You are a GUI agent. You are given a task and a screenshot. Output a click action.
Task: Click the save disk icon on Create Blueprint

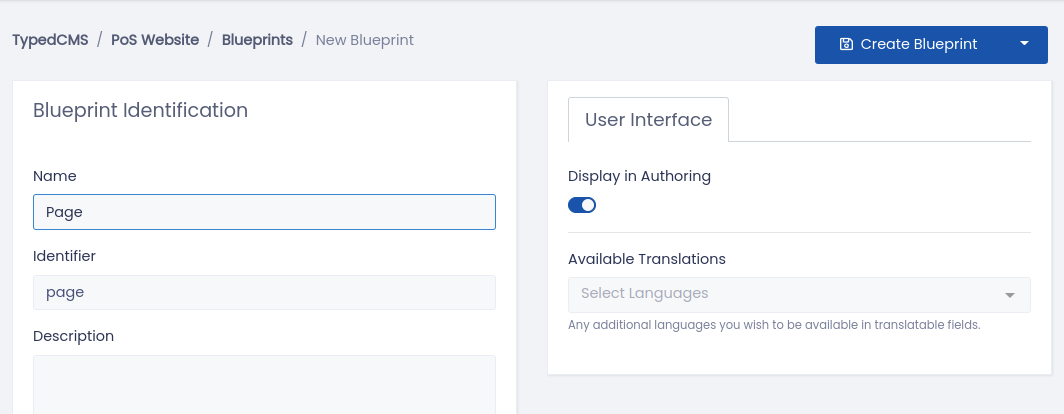(x=846, y=44)
